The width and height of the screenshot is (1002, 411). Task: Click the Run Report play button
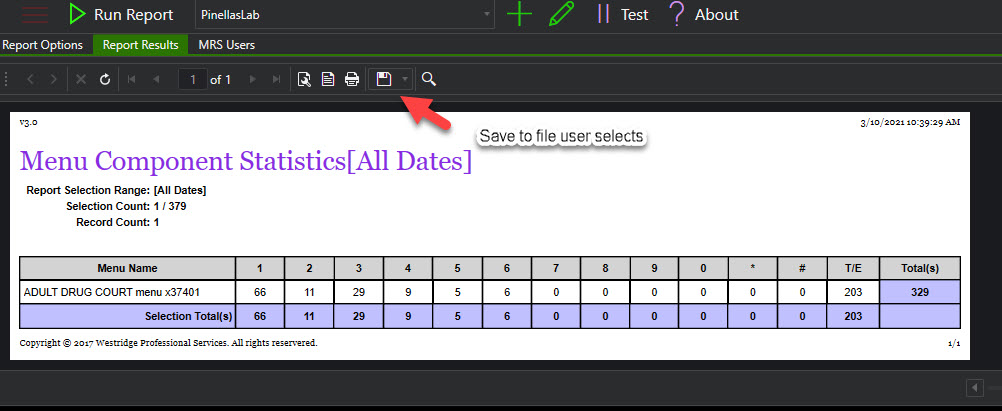point(77,14)
